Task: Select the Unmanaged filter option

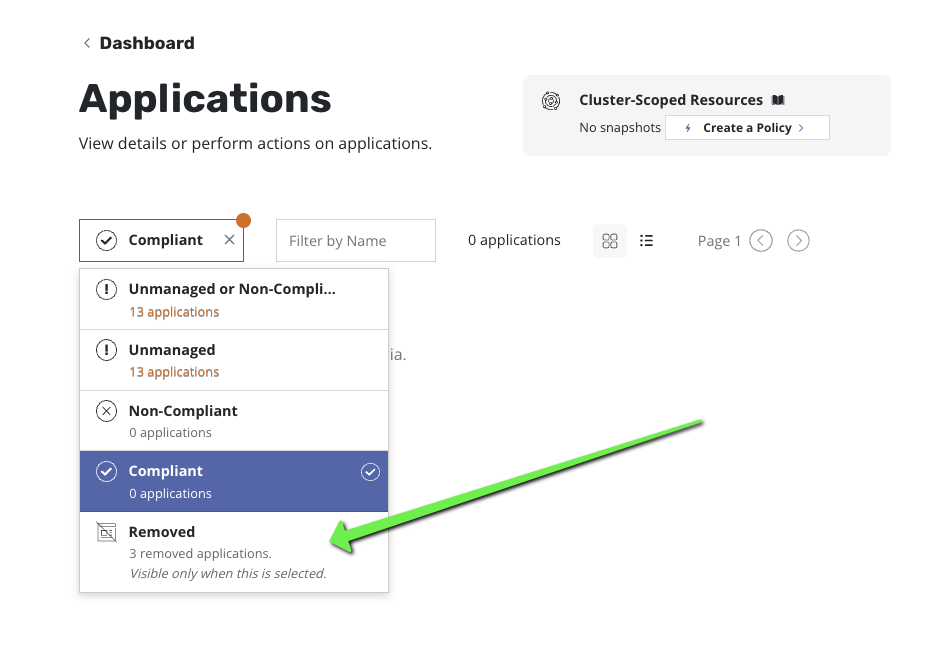Action: (232, 360)
